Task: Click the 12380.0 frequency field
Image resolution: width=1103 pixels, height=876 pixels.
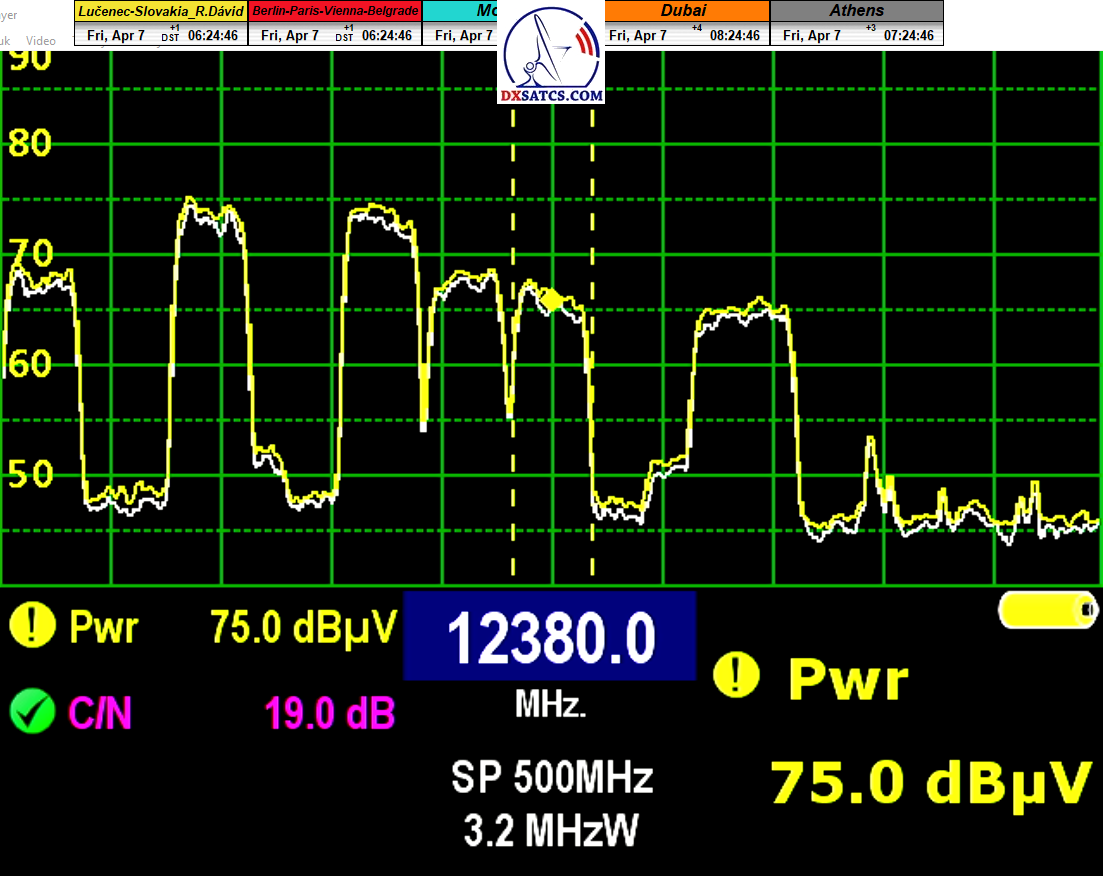Action: 549,637
